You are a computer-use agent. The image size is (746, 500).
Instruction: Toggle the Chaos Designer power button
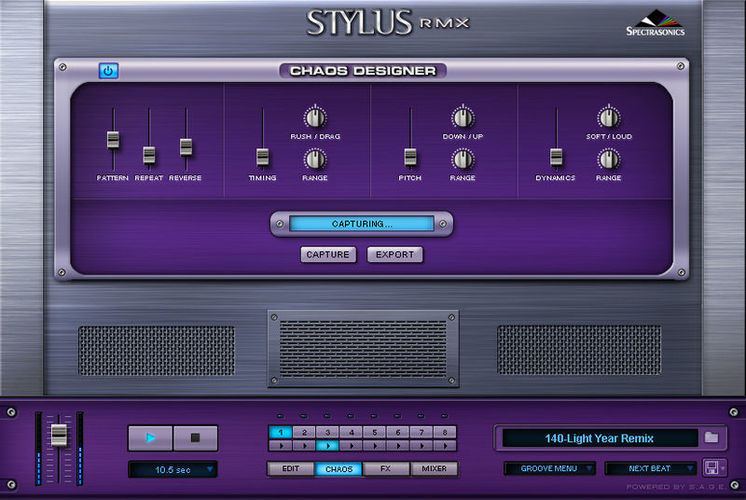108,71
